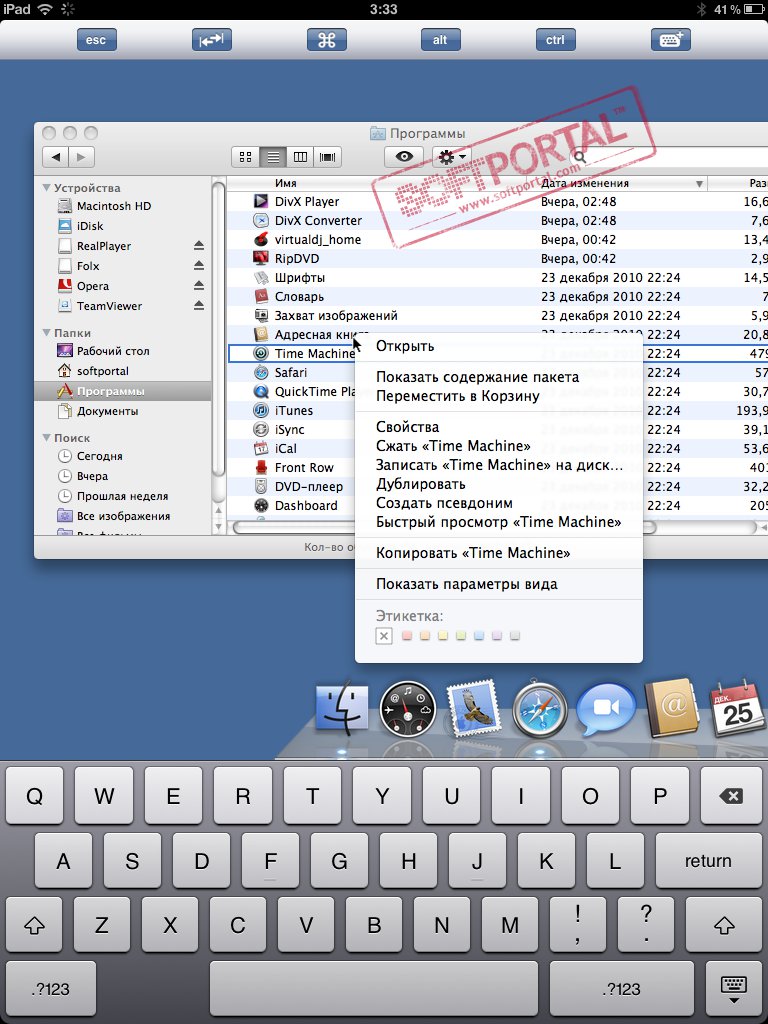Eject the TeamViewer volume
This screenshot has height=1024, width=768.
point(199,306)
